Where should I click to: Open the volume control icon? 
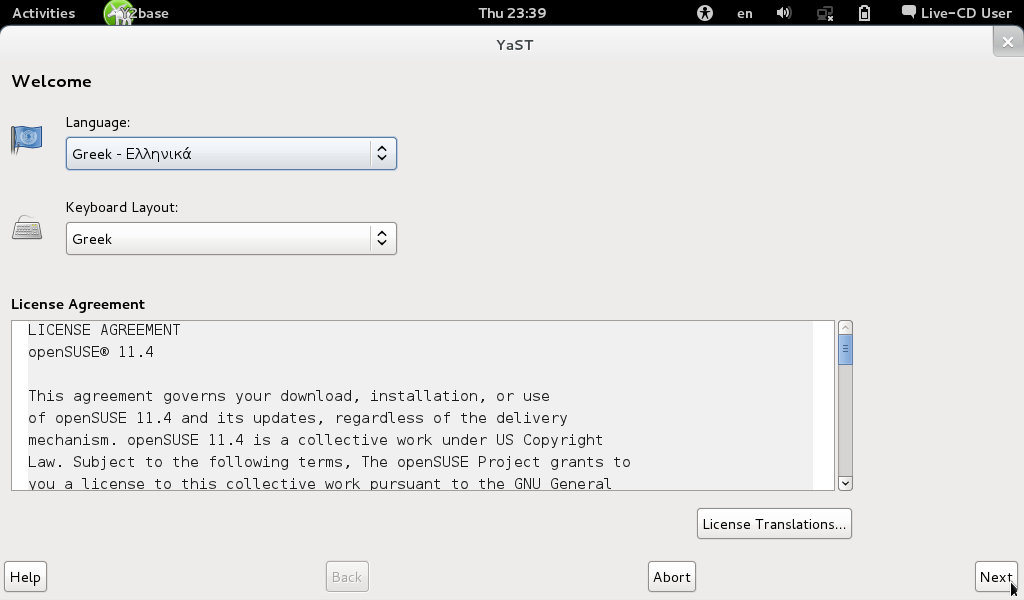[784, 13]
